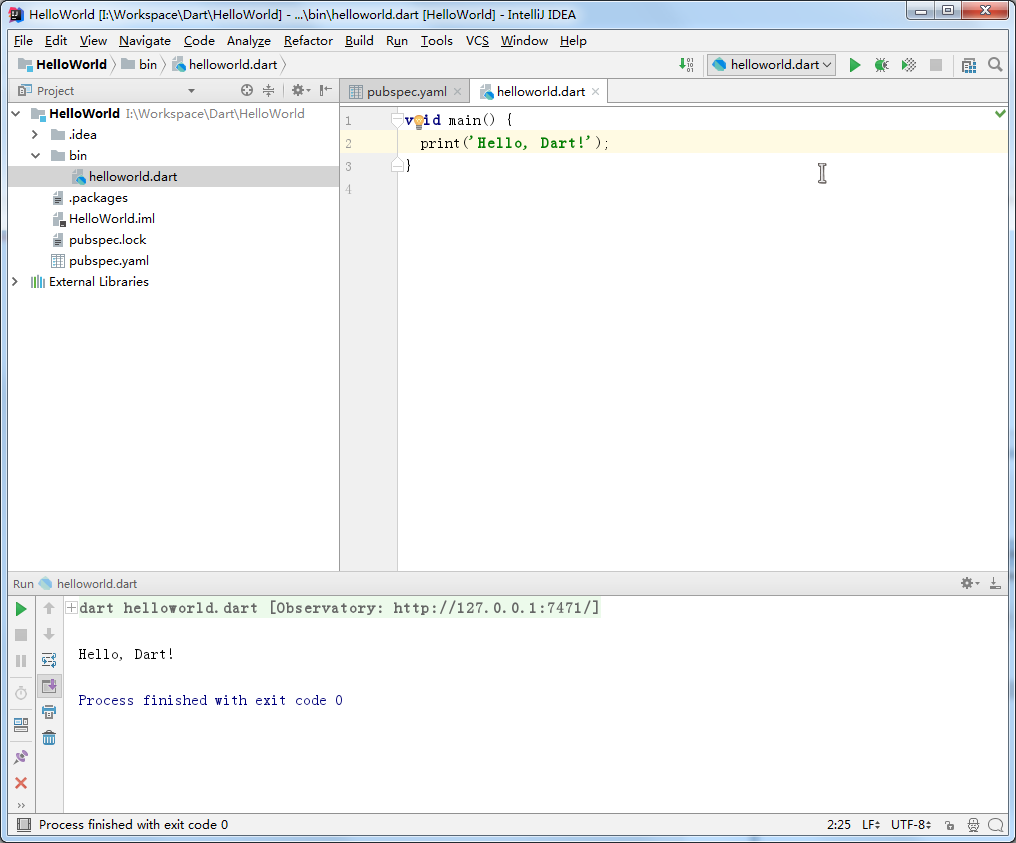Open the event log balloon in the status bar
This screenshot has width=1016, height=843.
click(x=996, y=825)
